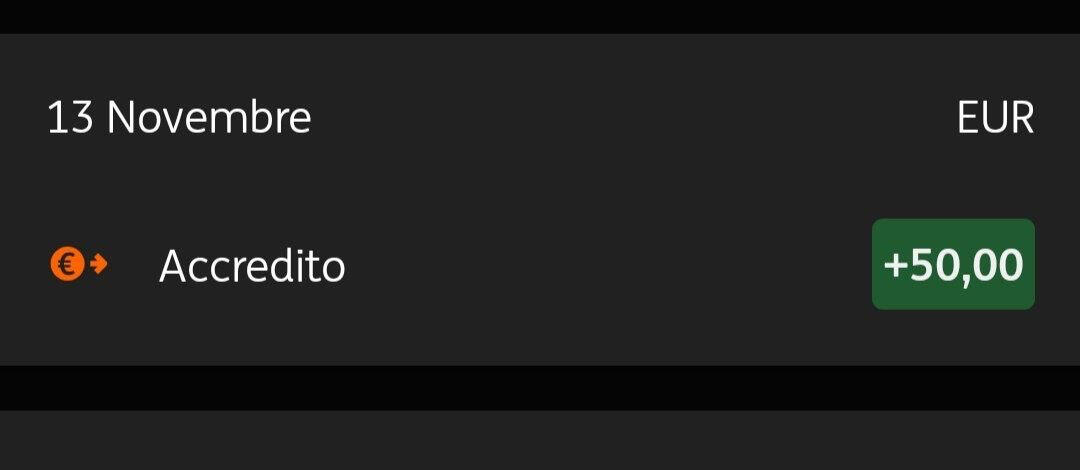The width and height of the screenshot is (1080, 470).
Task: Click the dark panel below the transaction
Action: (540, 440)
